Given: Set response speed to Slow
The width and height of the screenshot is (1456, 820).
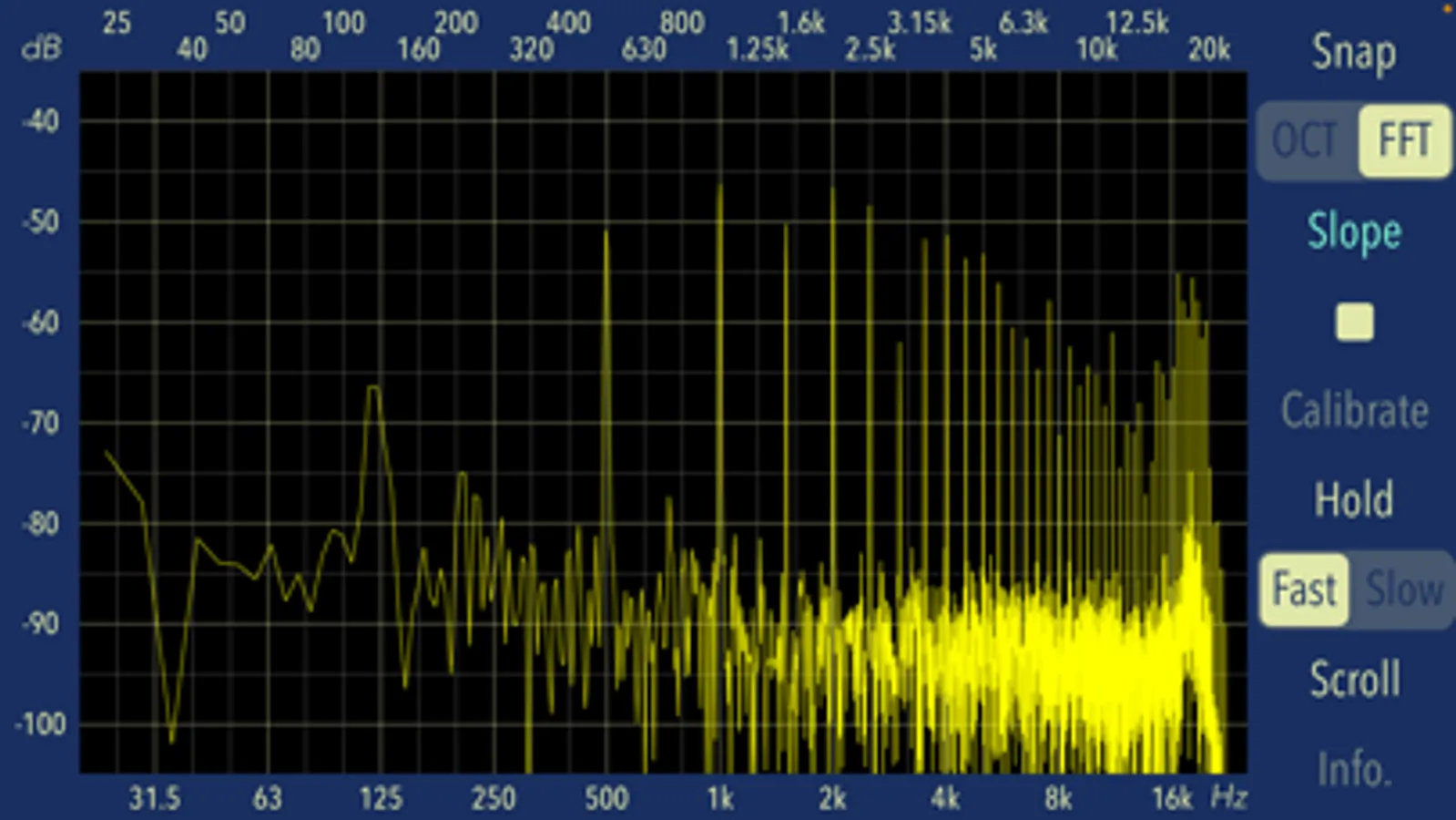Looking at the screenshot, I should (1403, 589).
